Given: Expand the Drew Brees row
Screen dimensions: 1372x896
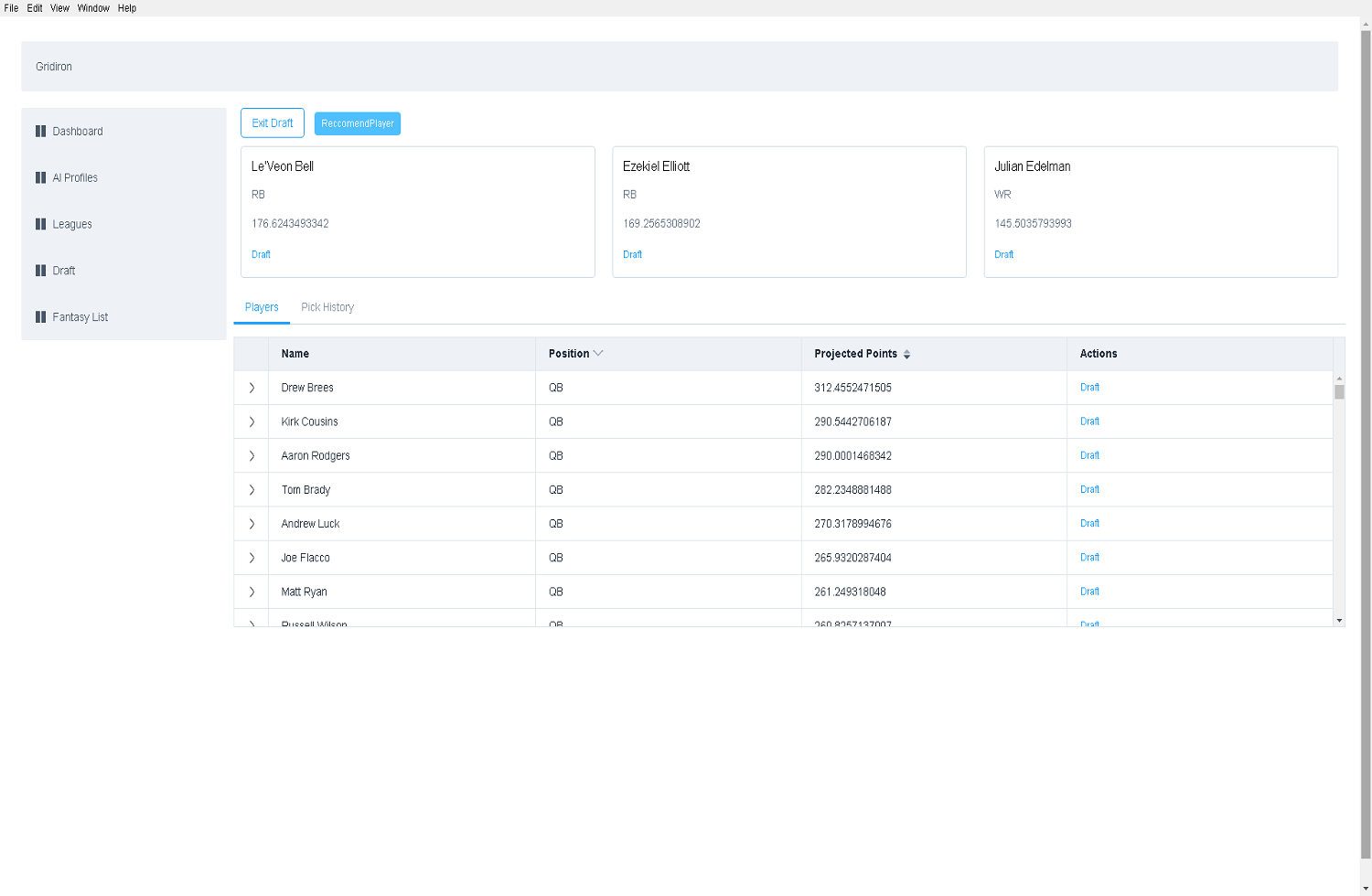Looking at the screenshot, I should coord(252,388).
